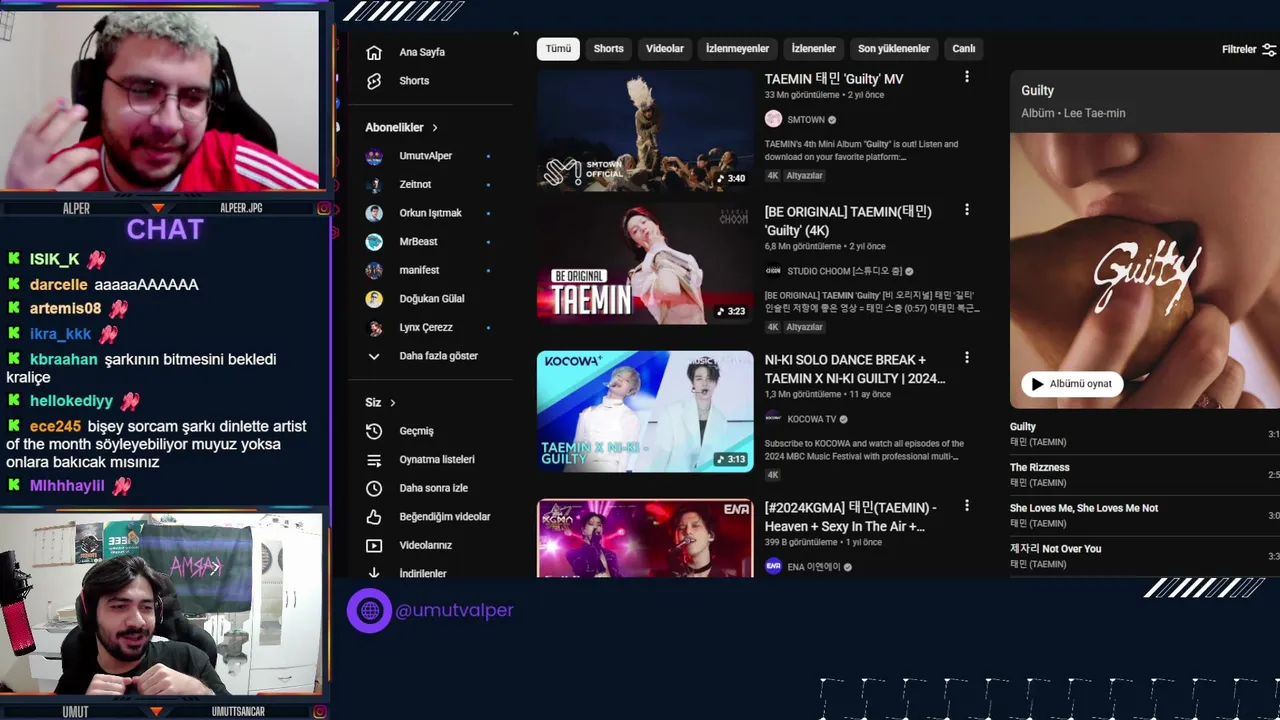Open Ana Sayfa home icon
1280x720 pixels.
(x=374, y=52)
